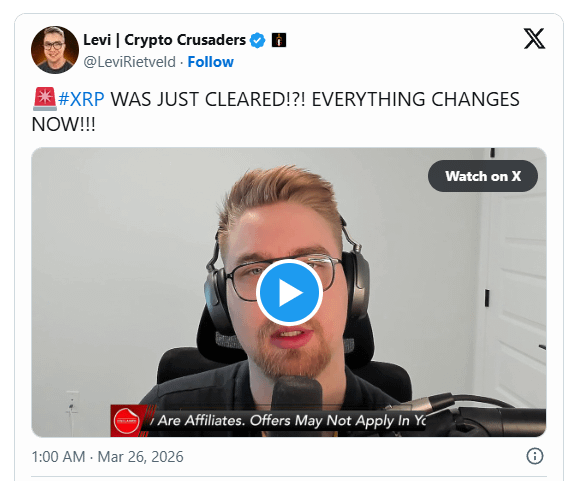Click the black affiliate badge beside name

[279, 40]
